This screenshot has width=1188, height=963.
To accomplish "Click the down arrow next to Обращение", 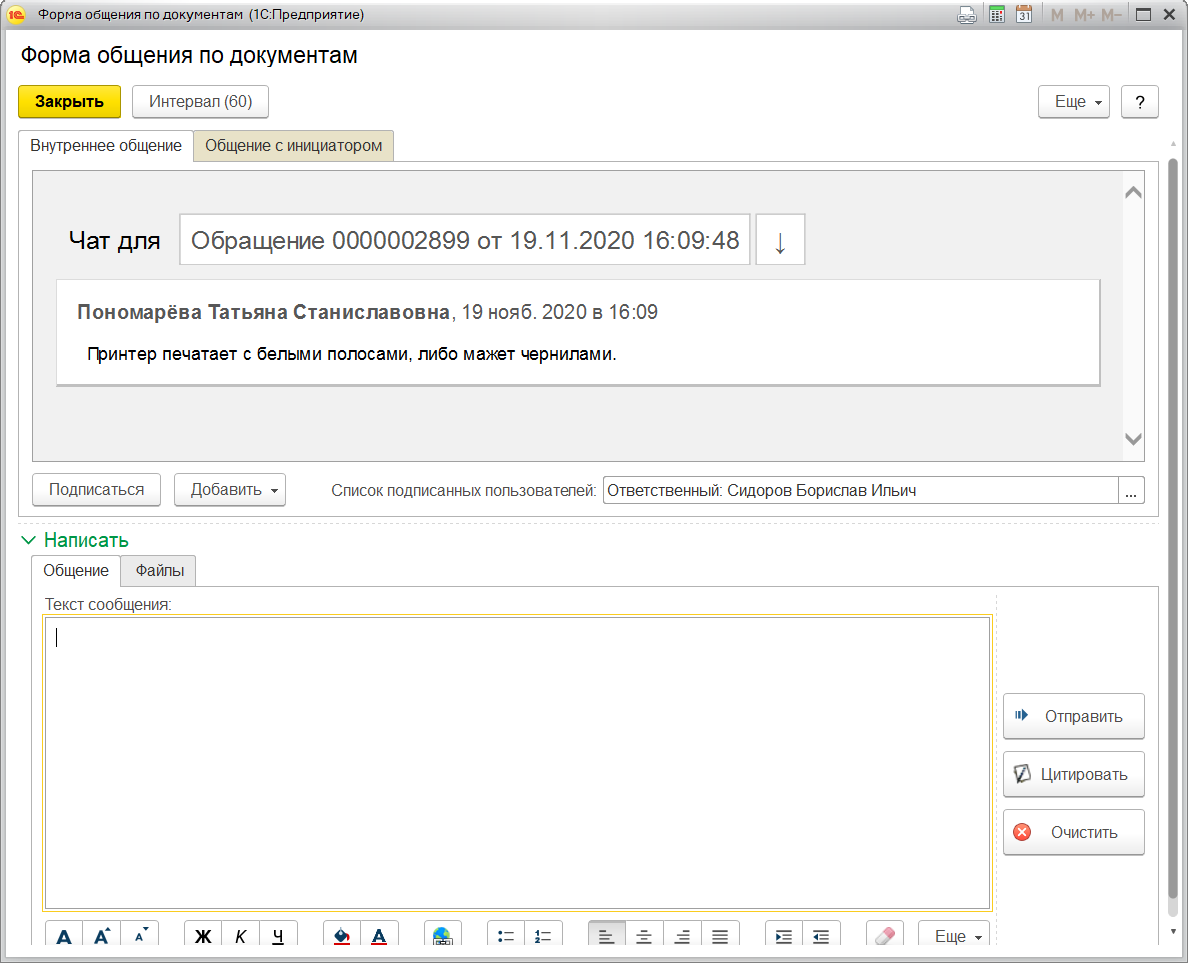I will point(780,240).
